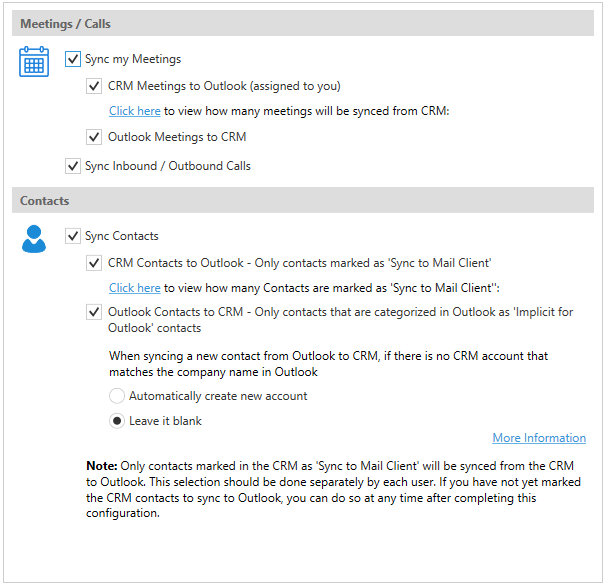Open Click here link for synced meetings count
The width and height of the screenshot is (605, 586).
click(x=135, y=111)
